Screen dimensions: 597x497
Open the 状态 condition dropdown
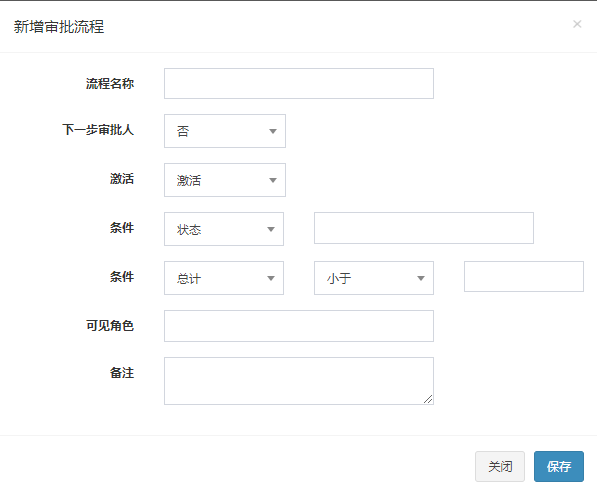point(224,229)
